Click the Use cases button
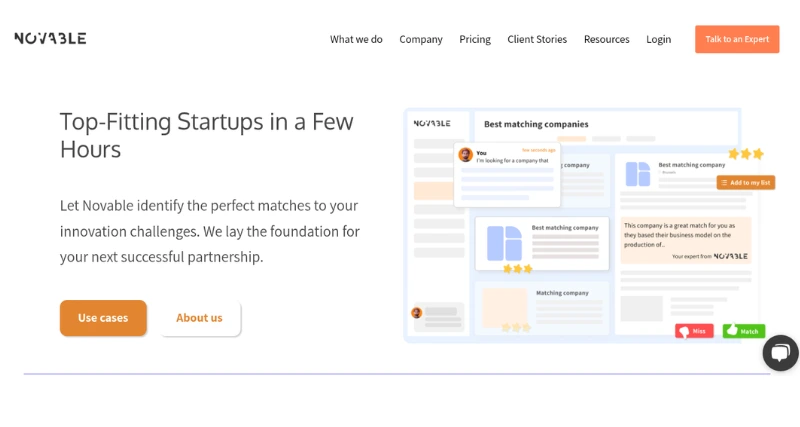Screen dimensions: 800x427 click(x=103, y=318)
